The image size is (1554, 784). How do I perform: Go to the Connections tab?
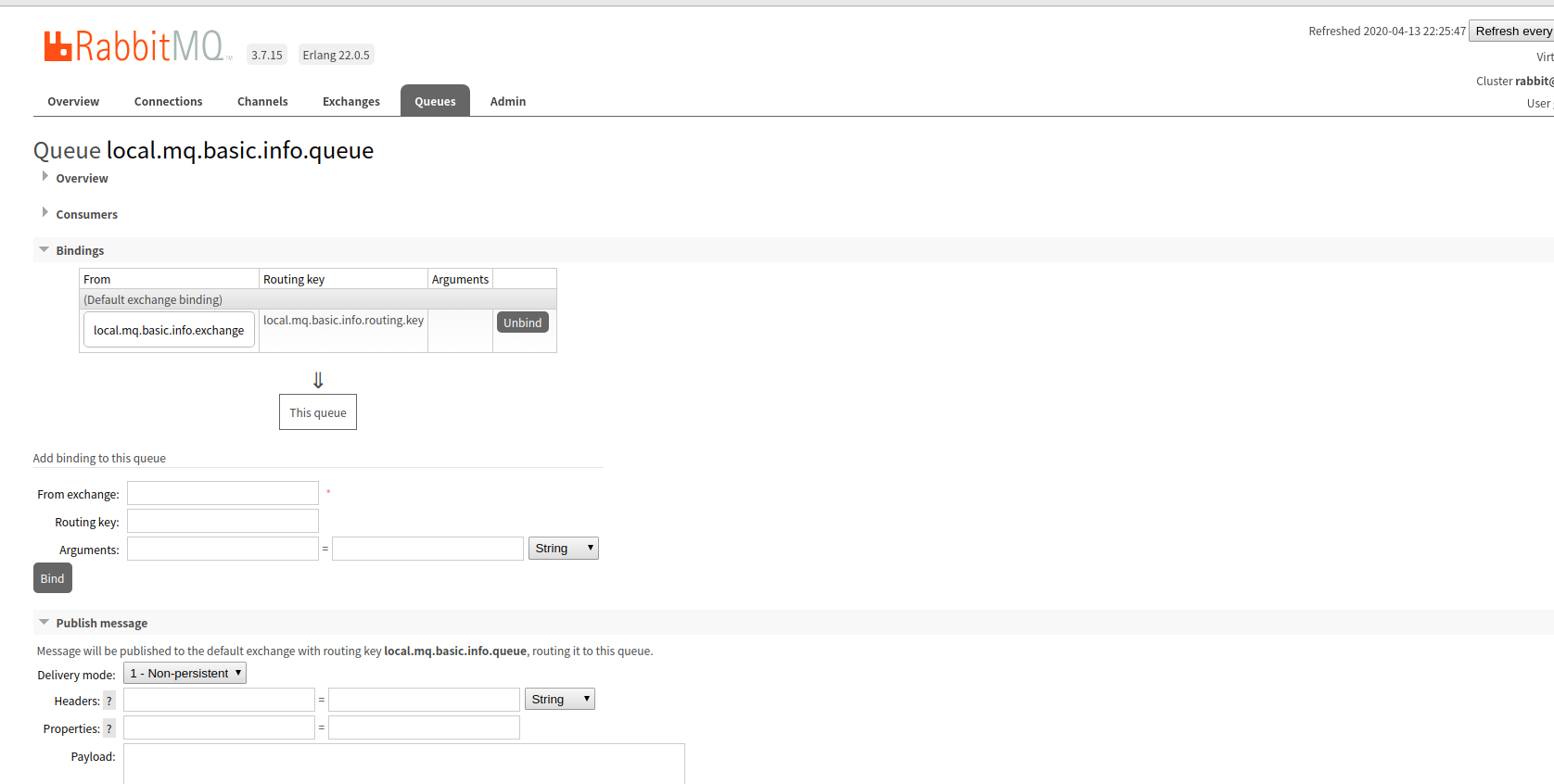168,102
